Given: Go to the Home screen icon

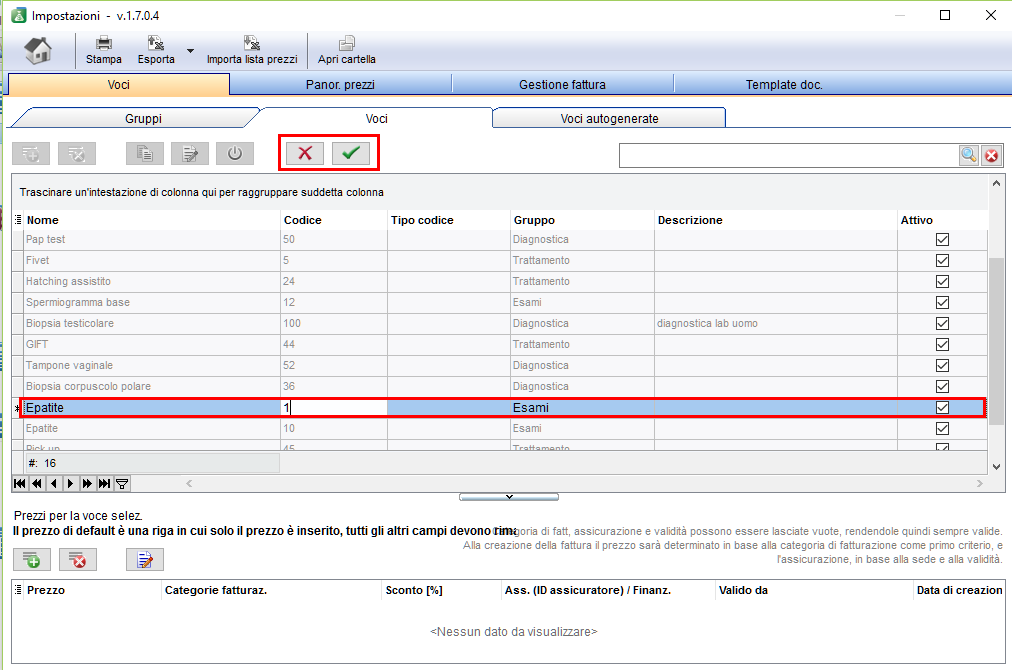Looking at the screenshot, I should [38, 50].
